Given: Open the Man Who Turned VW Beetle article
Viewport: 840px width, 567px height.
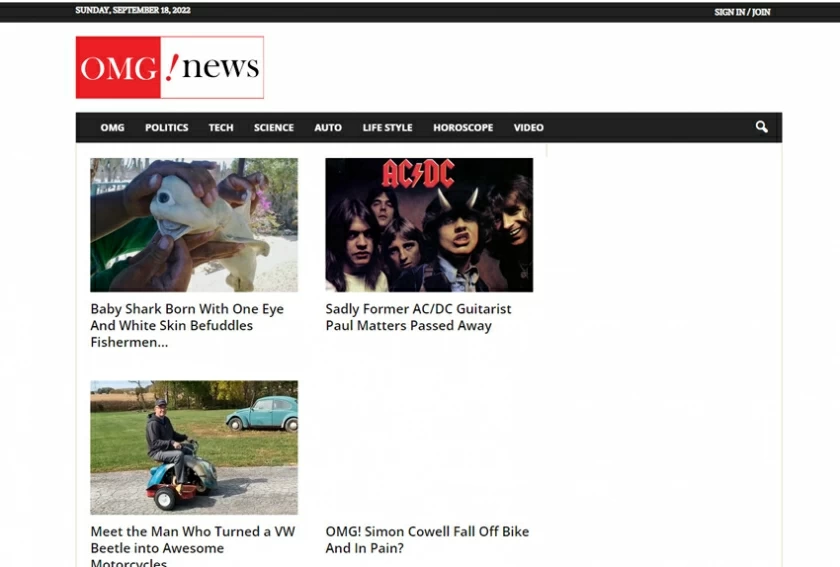Looking at the screenshot, I should coord(193,546).
